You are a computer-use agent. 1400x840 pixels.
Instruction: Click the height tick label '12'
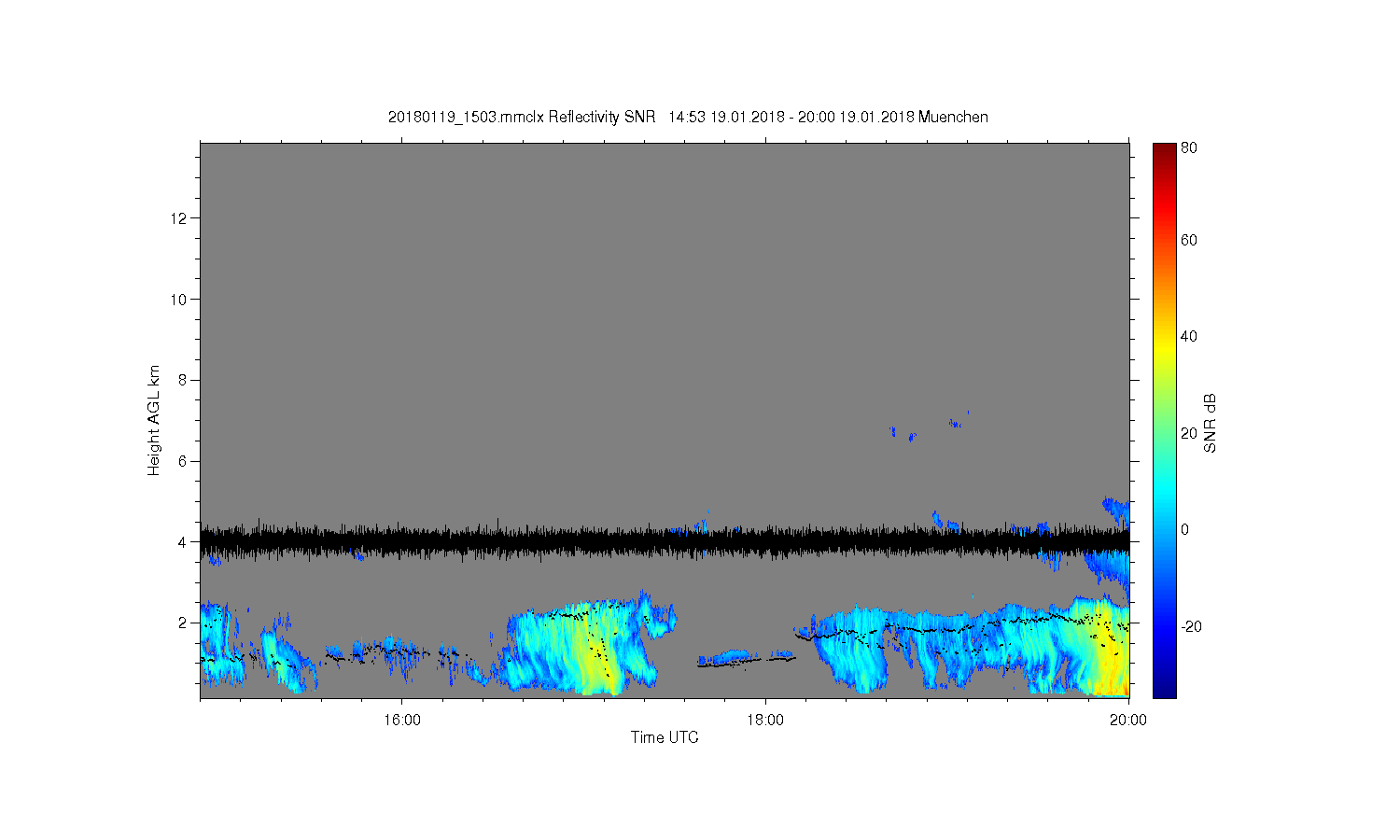click(180, 218)
